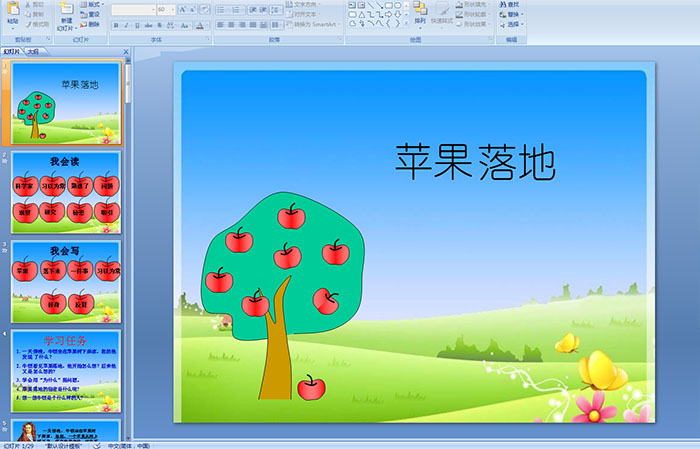Image resolution: width=700 pixels, height=449 pixels.
Task: Select the Oval shape in gallery
Action: [397, 5]
